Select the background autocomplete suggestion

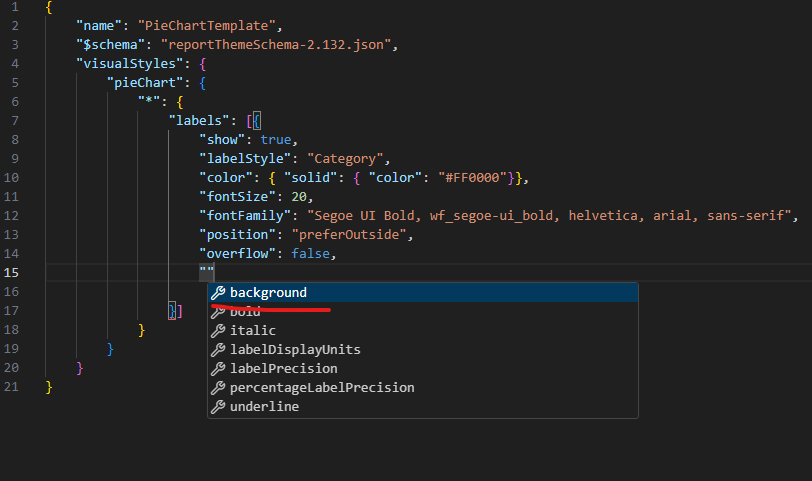(423, 293)
